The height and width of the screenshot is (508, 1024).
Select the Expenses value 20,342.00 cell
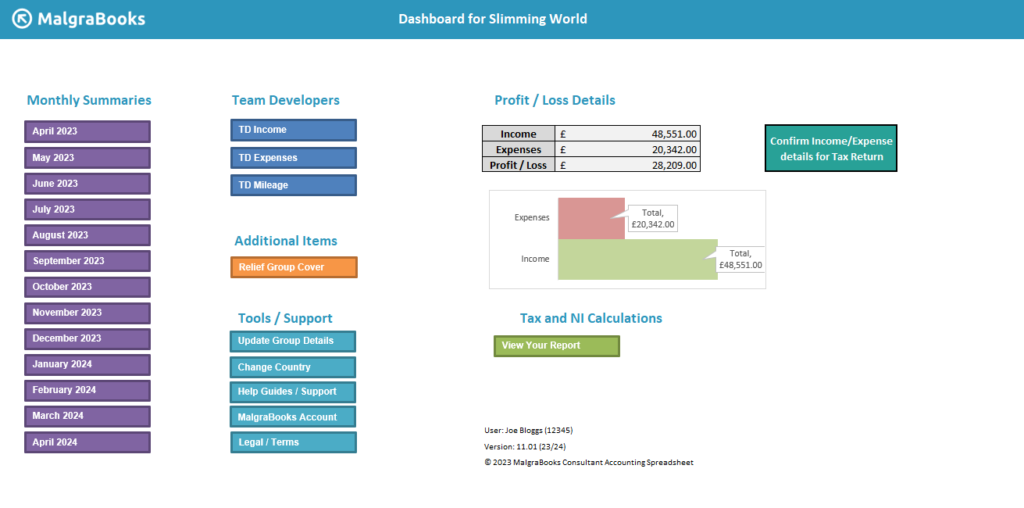pos(628,150)
